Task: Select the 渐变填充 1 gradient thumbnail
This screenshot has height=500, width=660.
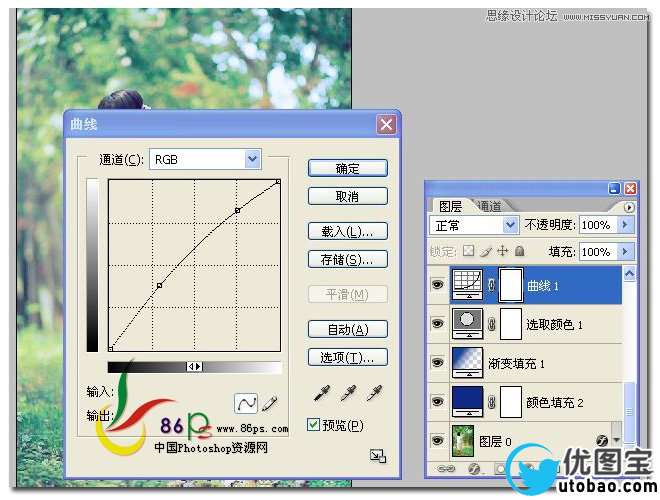Action: 468,362
